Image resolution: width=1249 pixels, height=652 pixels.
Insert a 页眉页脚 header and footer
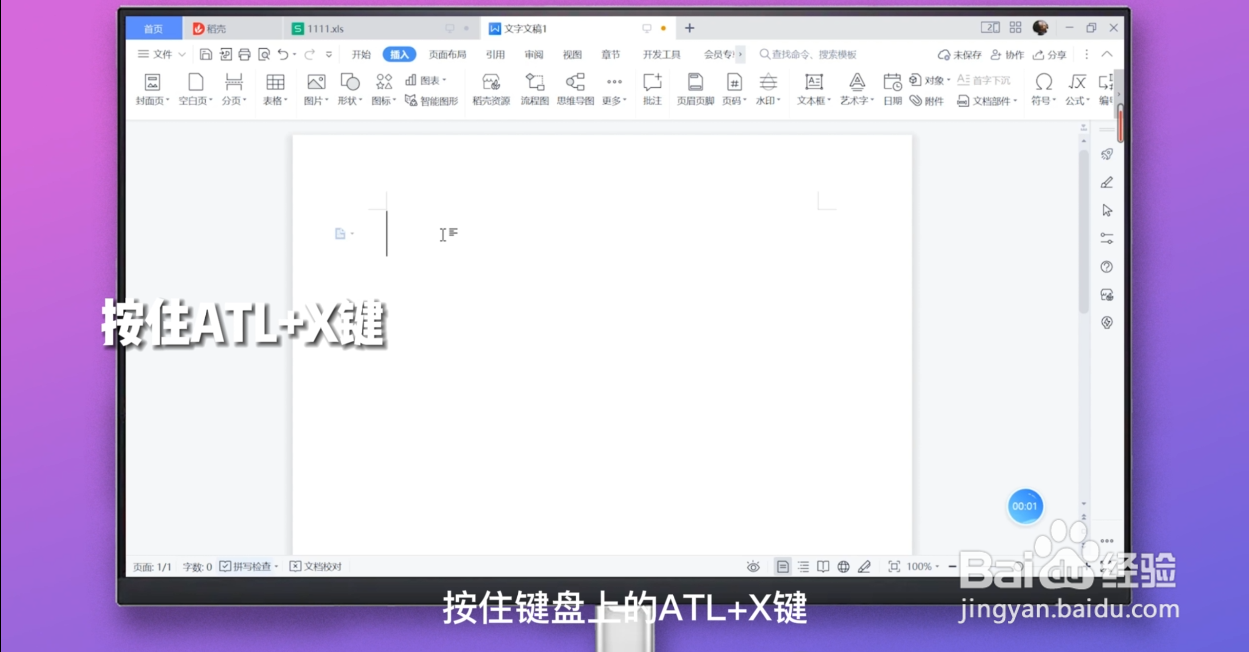696,88
